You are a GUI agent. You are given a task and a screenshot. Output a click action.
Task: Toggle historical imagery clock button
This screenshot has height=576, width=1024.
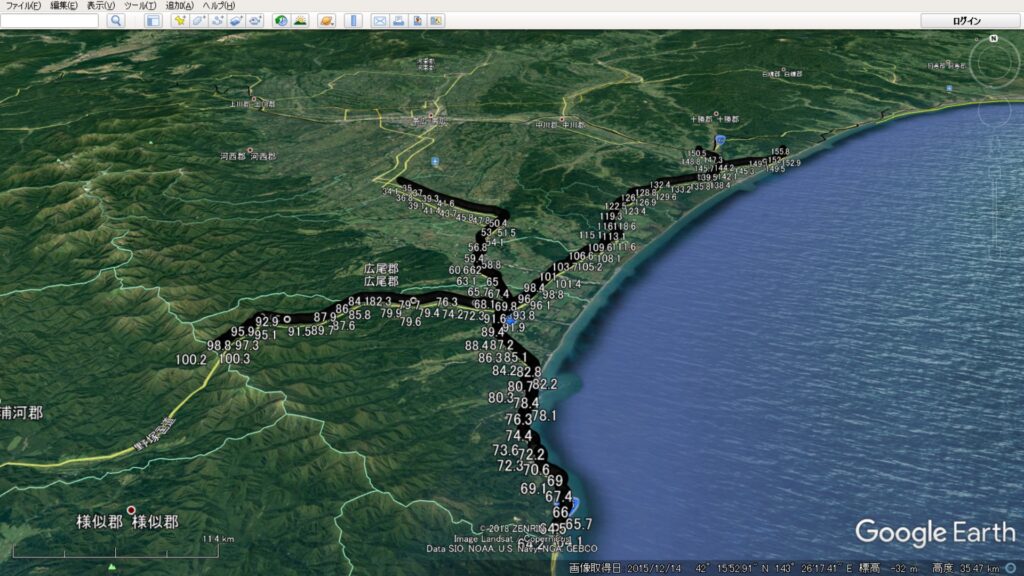click(x=281, y=21)
